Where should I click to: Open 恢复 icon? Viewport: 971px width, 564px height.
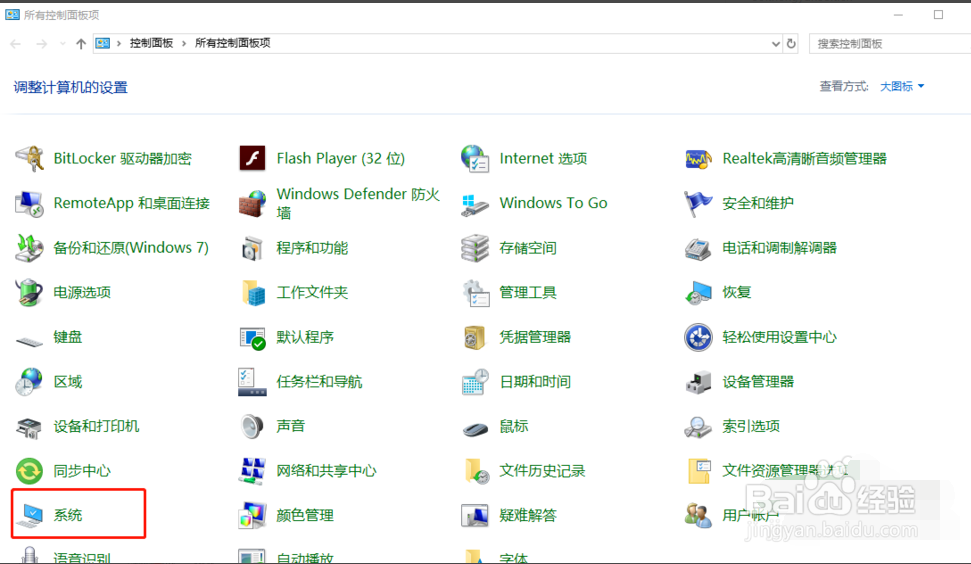click(x=698, y=292)
